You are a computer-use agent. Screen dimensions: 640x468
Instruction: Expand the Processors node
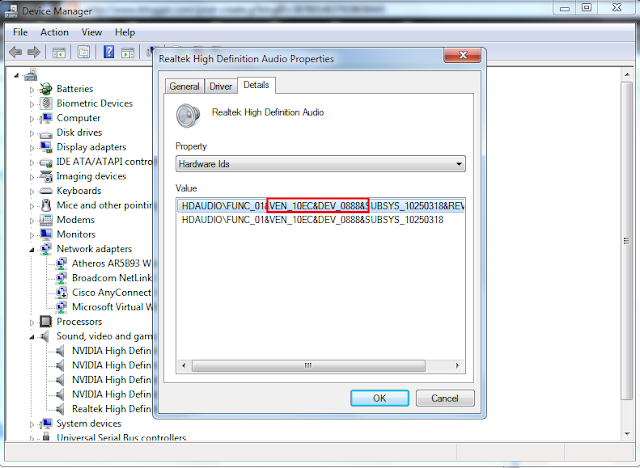32,322
